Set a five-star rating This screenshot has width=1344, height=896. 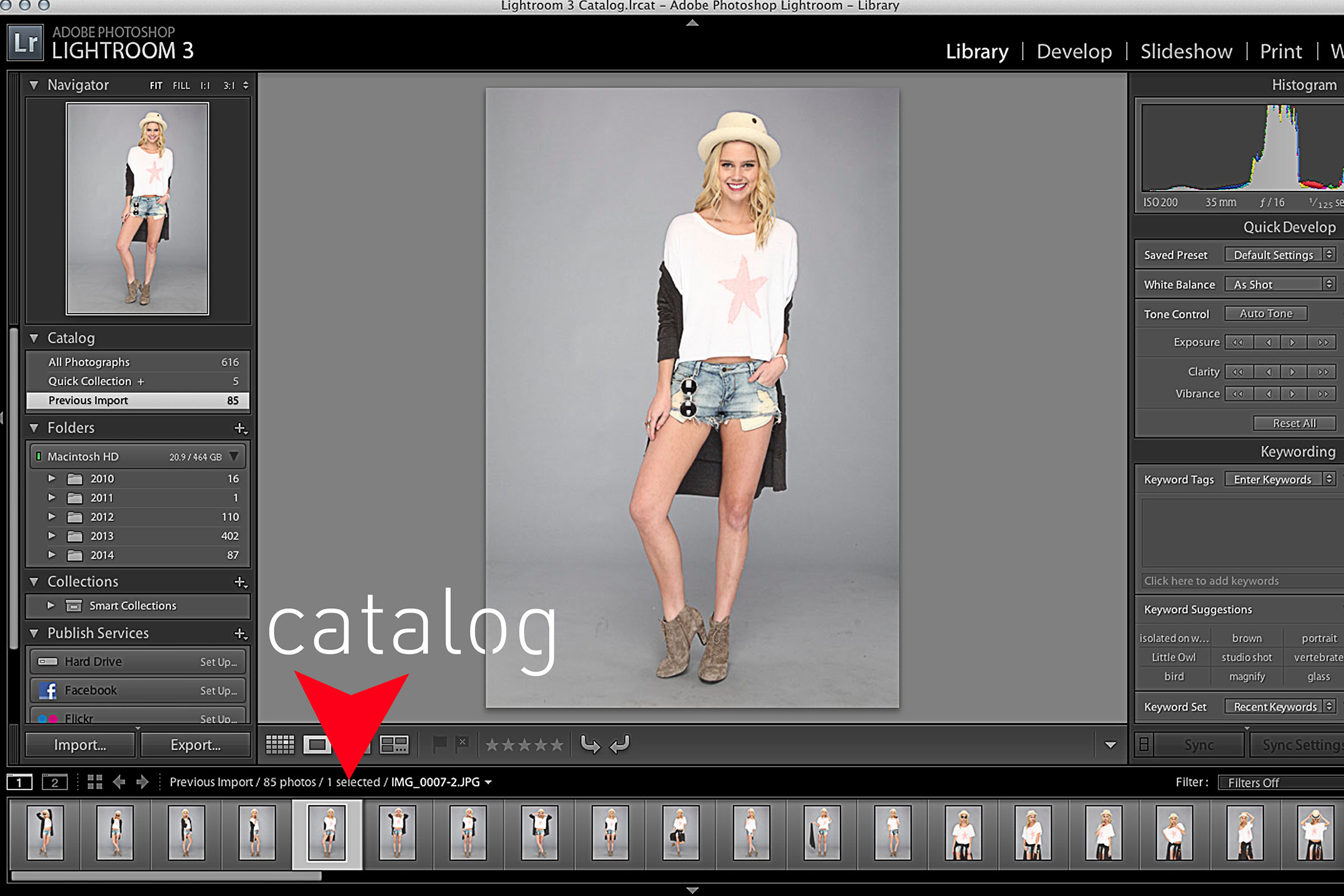coord(557,745)
